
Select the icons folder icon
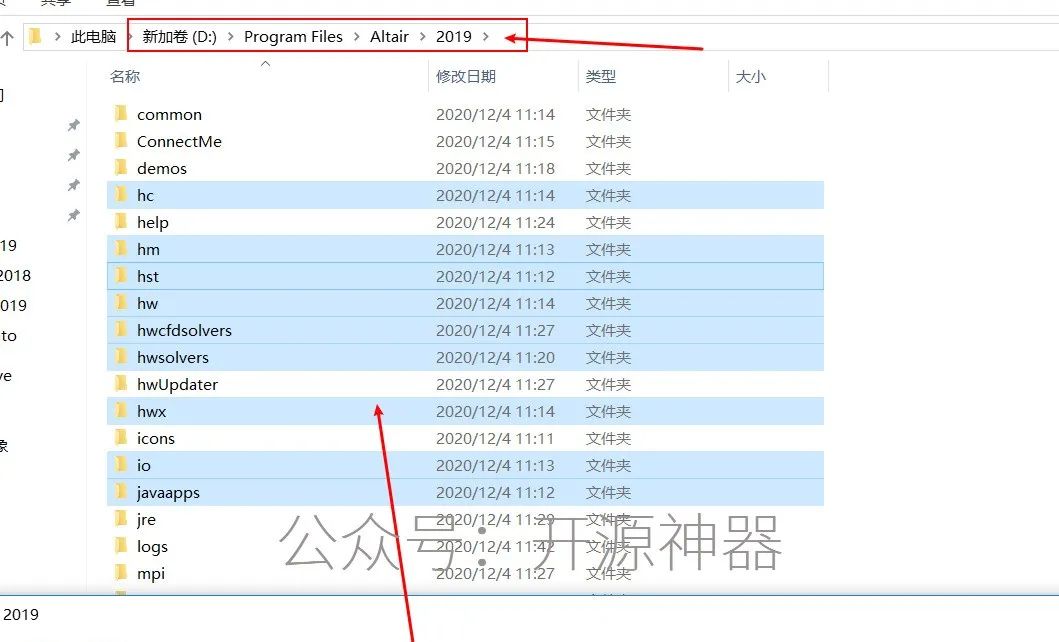[x=121, y=438]
